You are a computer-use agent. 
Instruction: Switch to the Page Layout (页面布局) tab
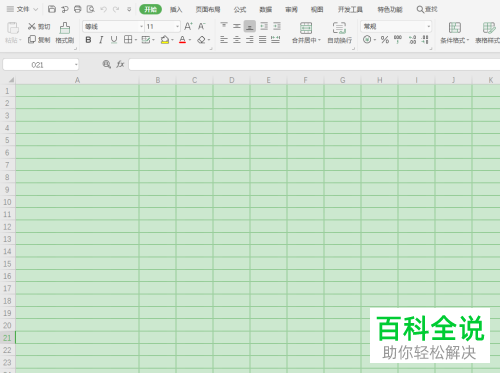pos(208,9)
